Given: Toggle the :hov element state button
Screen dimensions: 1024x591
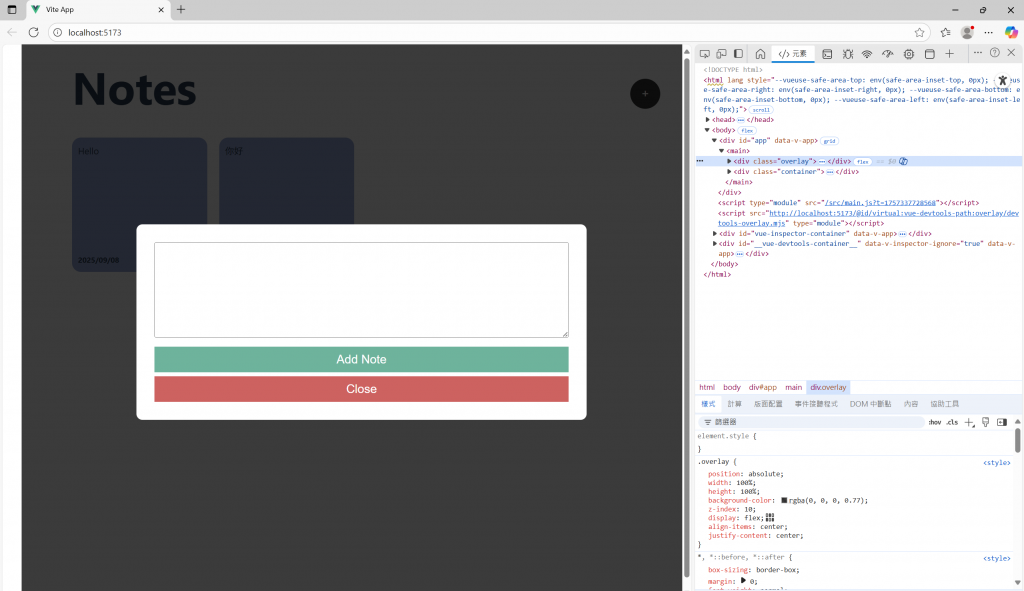Looking at the screenshot, I should (x=935, y=423).
